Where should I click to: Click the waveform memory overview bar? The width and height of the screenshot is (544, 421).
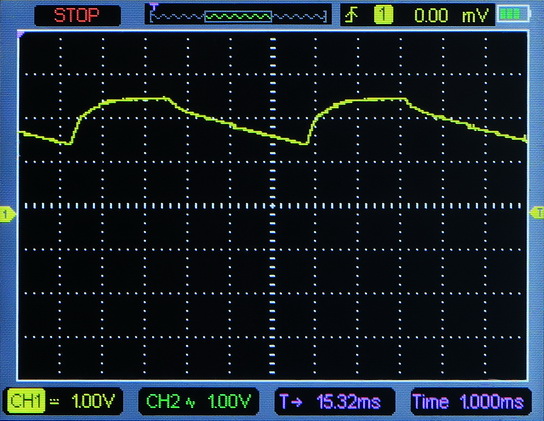(239, 16)
